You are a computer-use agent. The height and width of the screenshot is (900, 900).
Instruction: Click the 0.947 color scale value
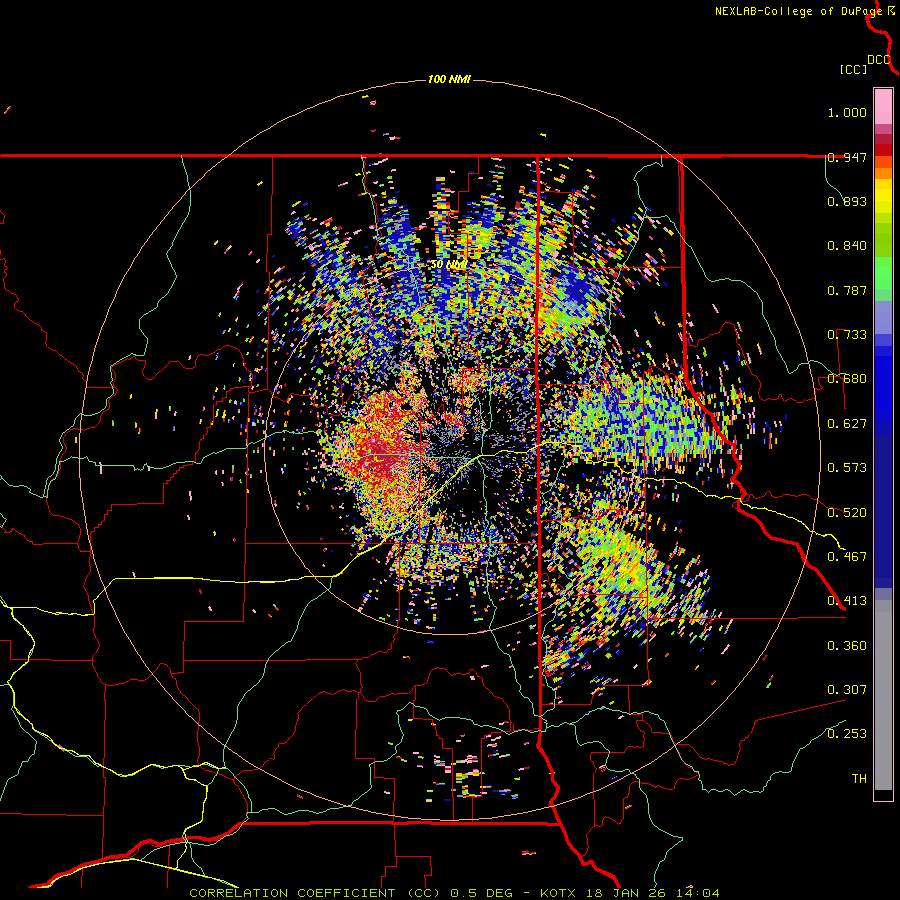coord(847,157)
